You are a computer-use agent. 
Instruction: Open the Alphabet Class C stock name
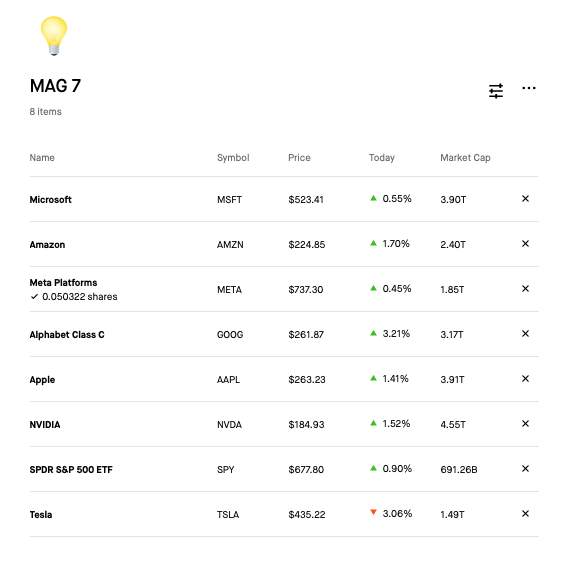click(x=67, y=335)
